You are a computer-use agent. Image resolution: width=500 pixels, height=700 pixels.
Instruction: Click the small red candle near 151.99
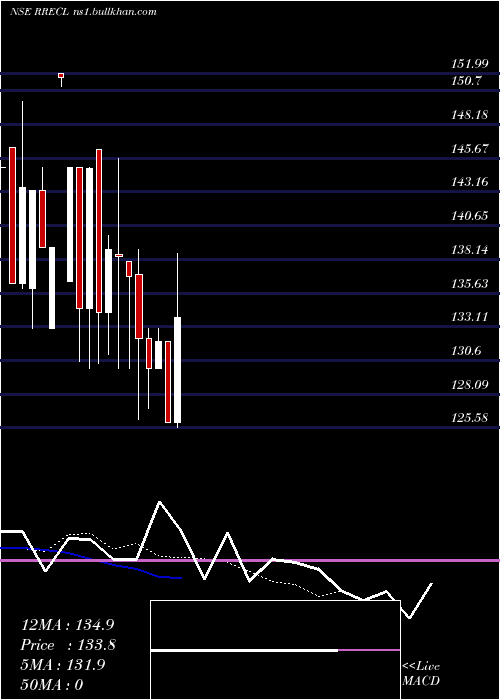pyautogui.click(x=61, y=76)
